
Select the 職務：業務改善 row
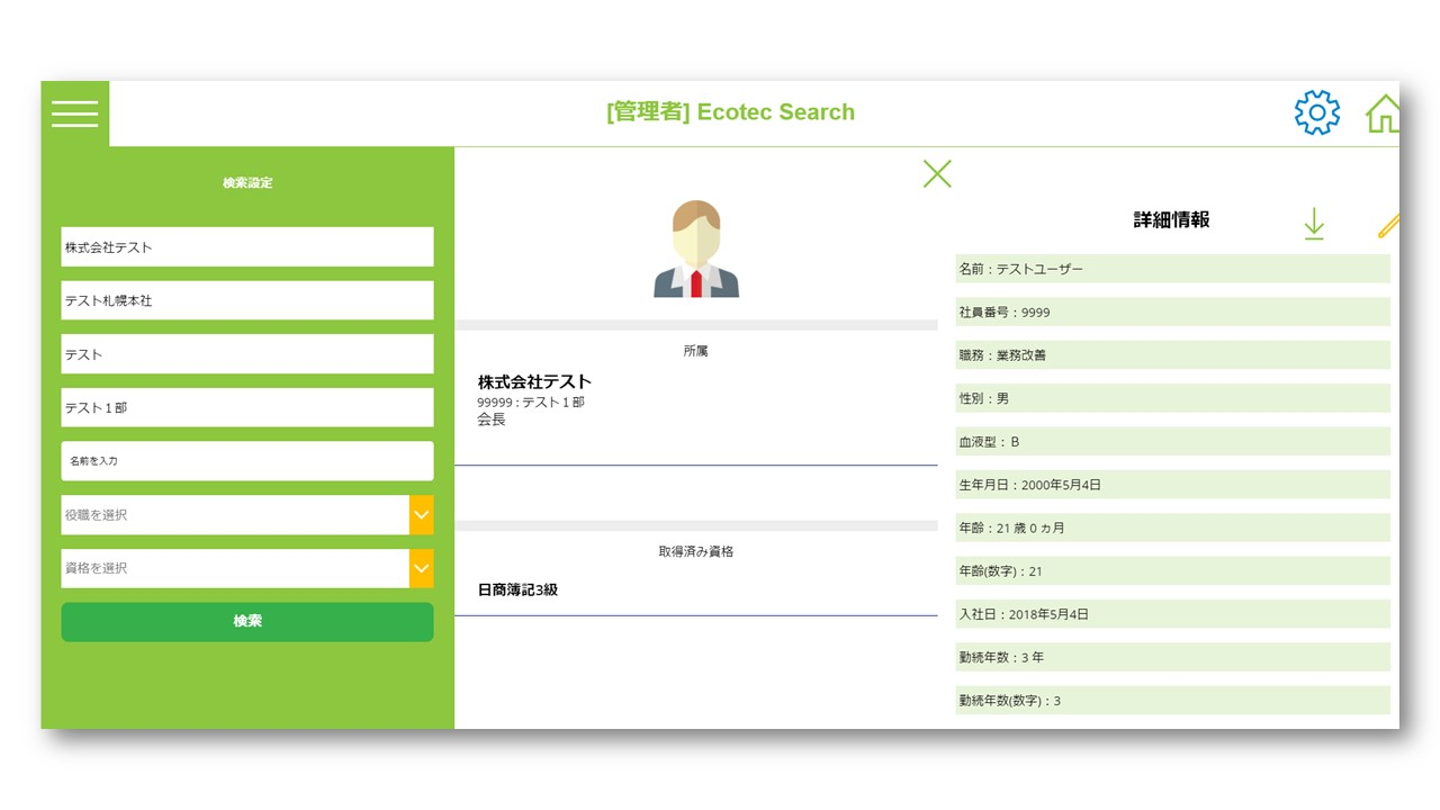[1172, 355]
